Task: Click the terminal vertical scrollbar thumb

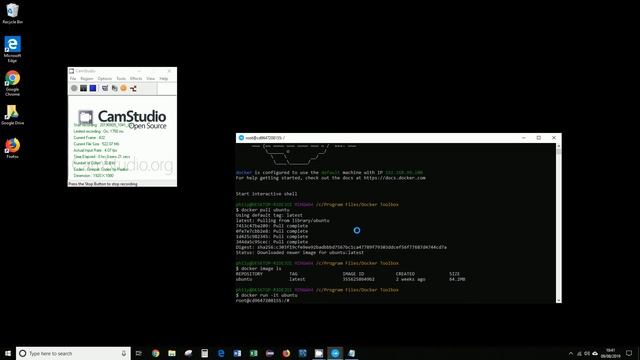Action: [558, 151]
